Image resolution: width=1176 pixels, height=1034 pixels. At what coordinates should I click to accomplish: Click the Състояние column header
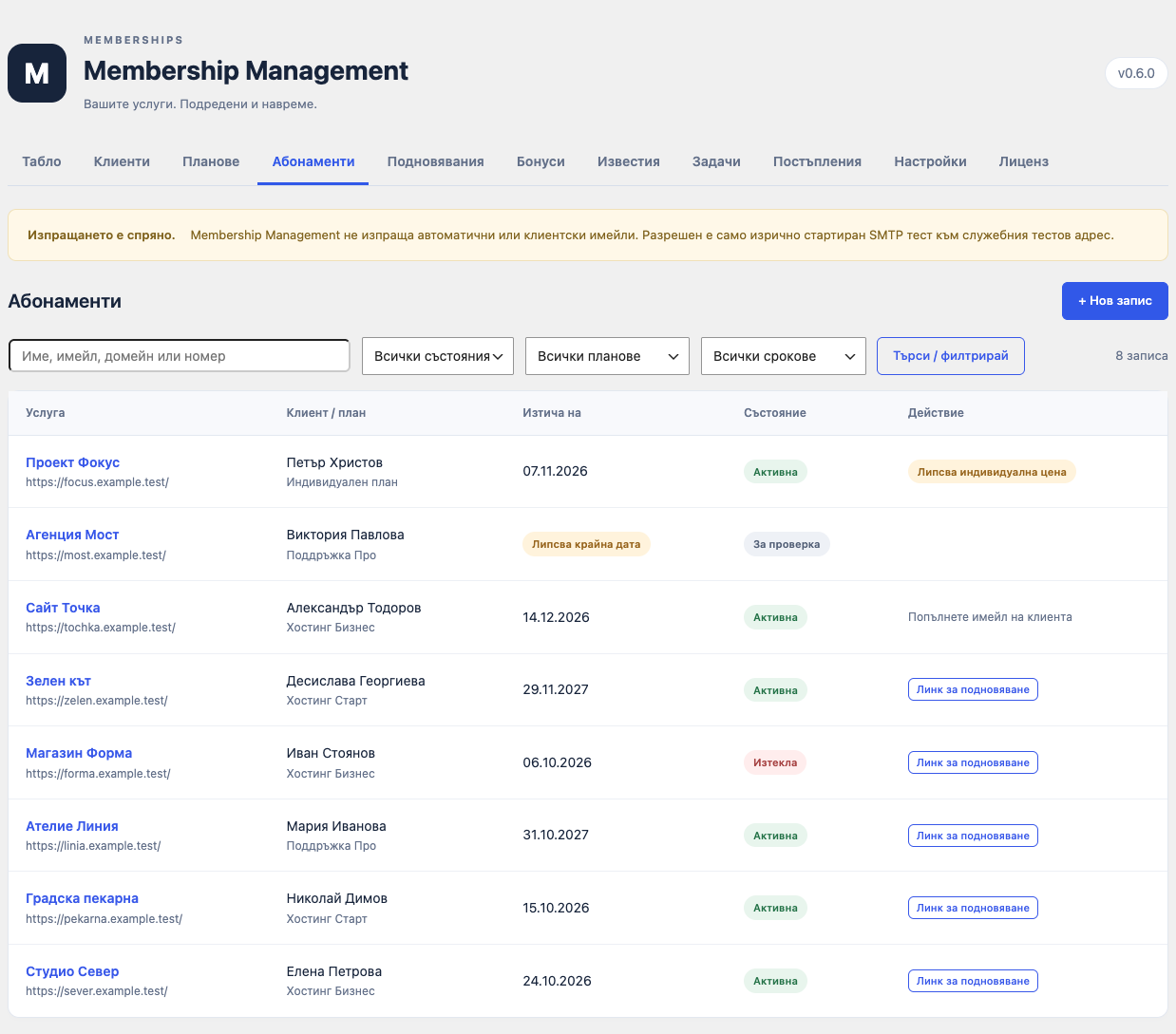[774, 413]
